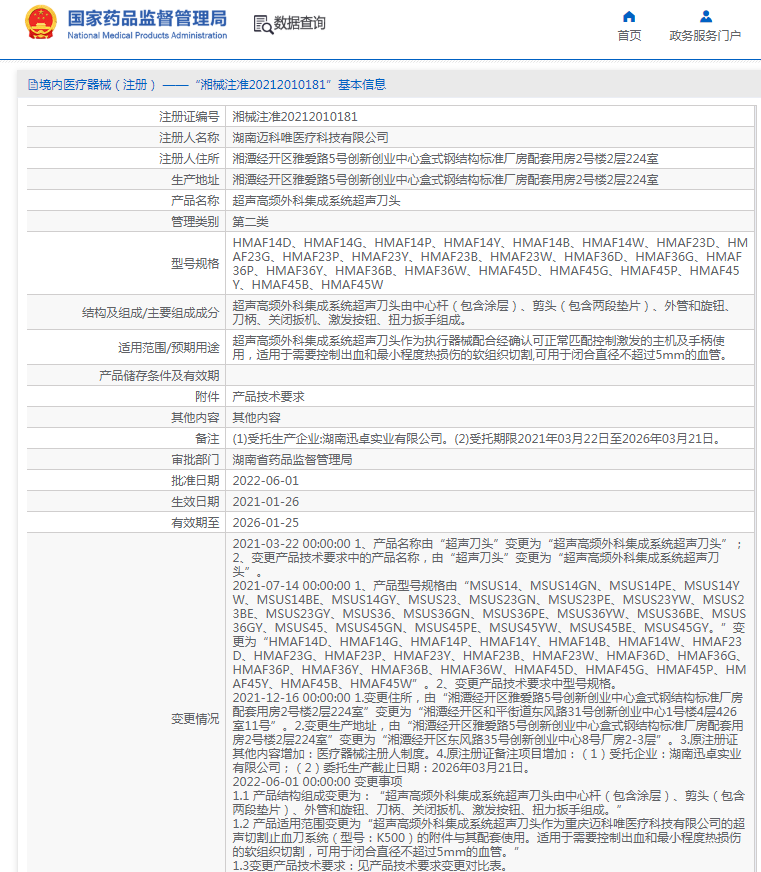
Task: Go to 首页 home icon
Action: click(x=629, y=17)
